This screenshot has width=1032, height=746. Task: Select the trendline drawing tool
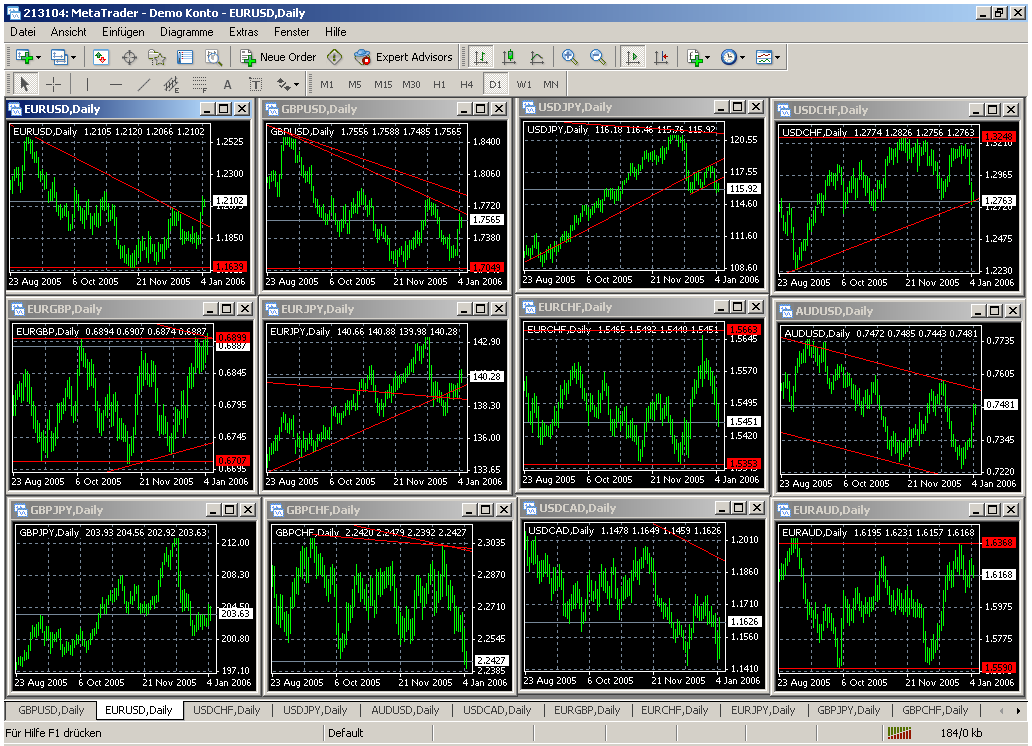pos(143,84)
